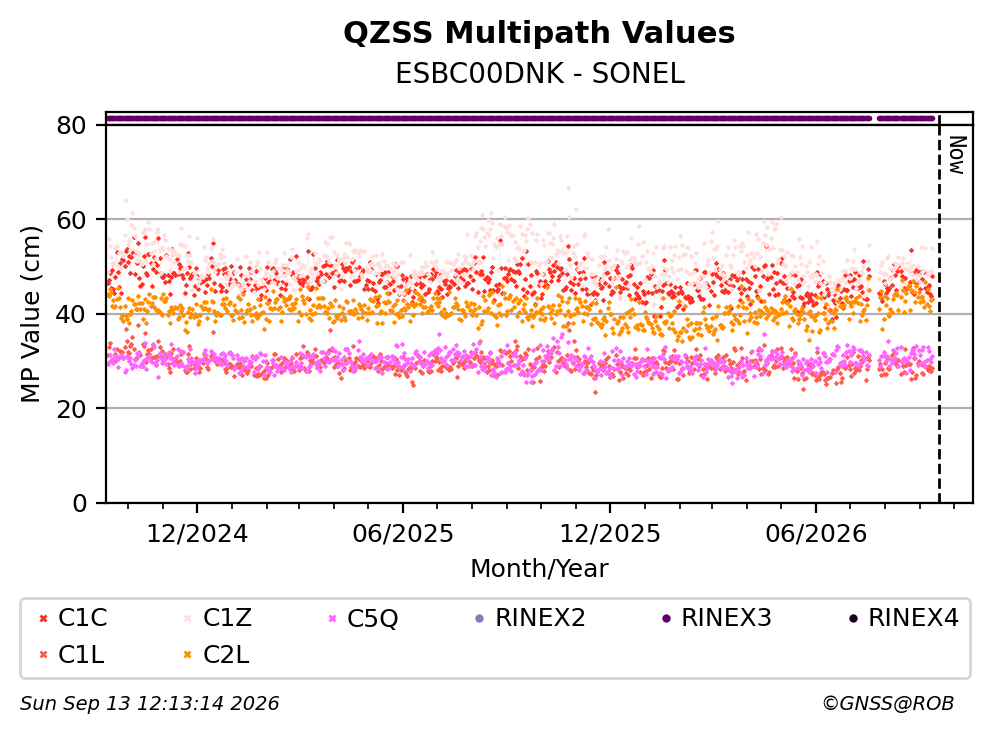Click the RINEX2 legend dot
Viewport: 993px width, 734px height.
[x=479, y=618]
